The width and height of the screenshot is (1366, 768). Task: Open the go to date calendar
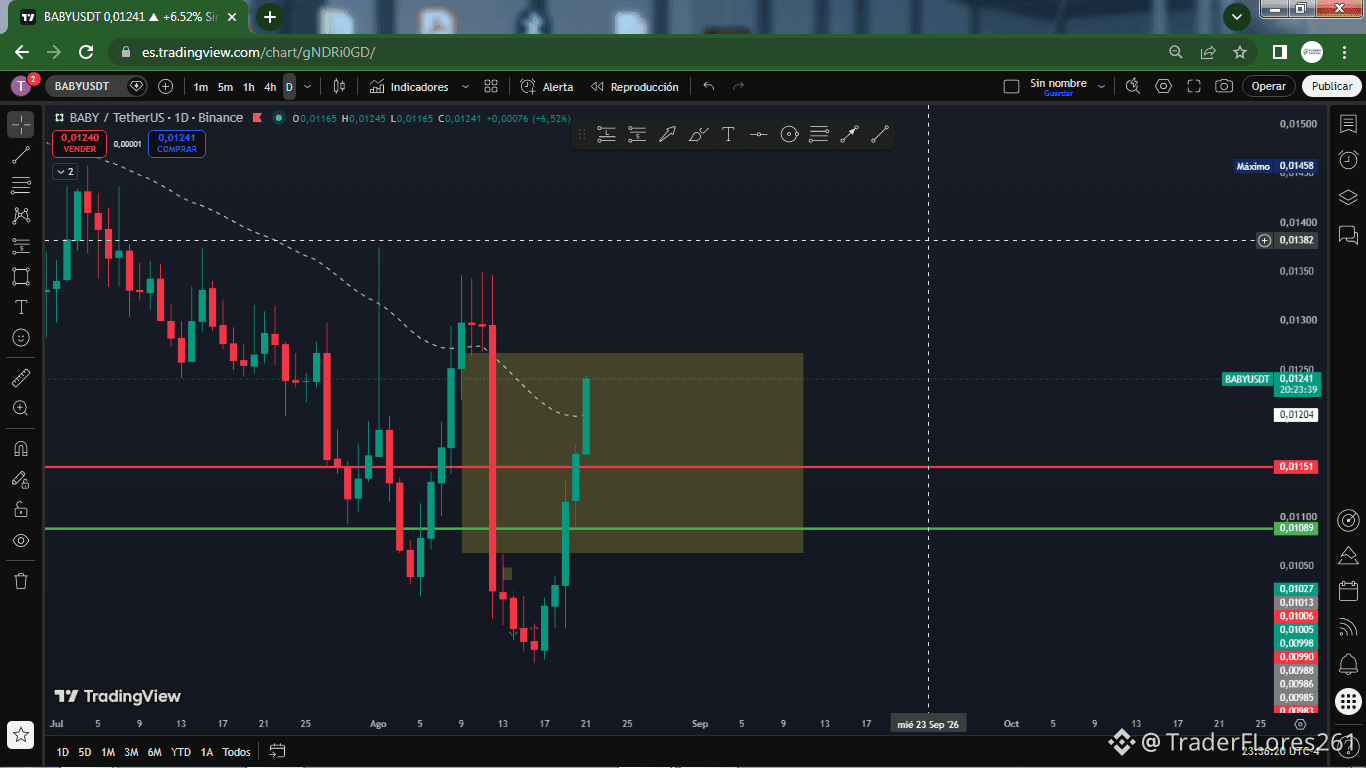click(x=277, y=751)
